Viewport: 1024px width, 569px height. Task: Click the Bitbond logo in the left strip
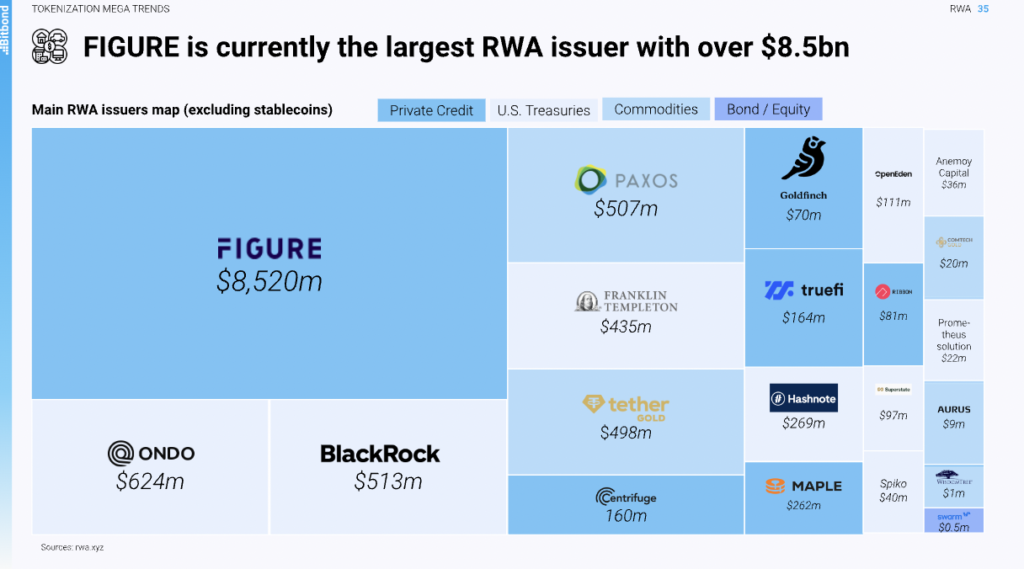point(5,30)
